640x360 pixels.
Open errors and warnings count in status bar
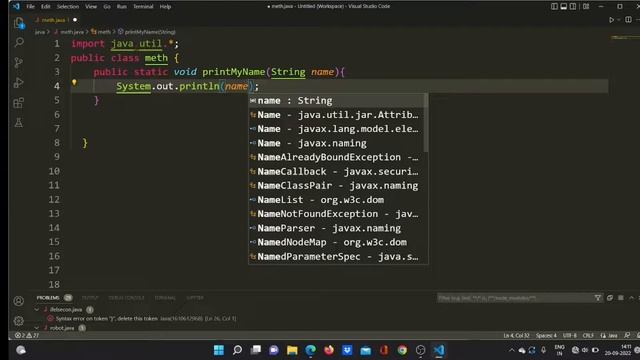(x=27, y=336)
